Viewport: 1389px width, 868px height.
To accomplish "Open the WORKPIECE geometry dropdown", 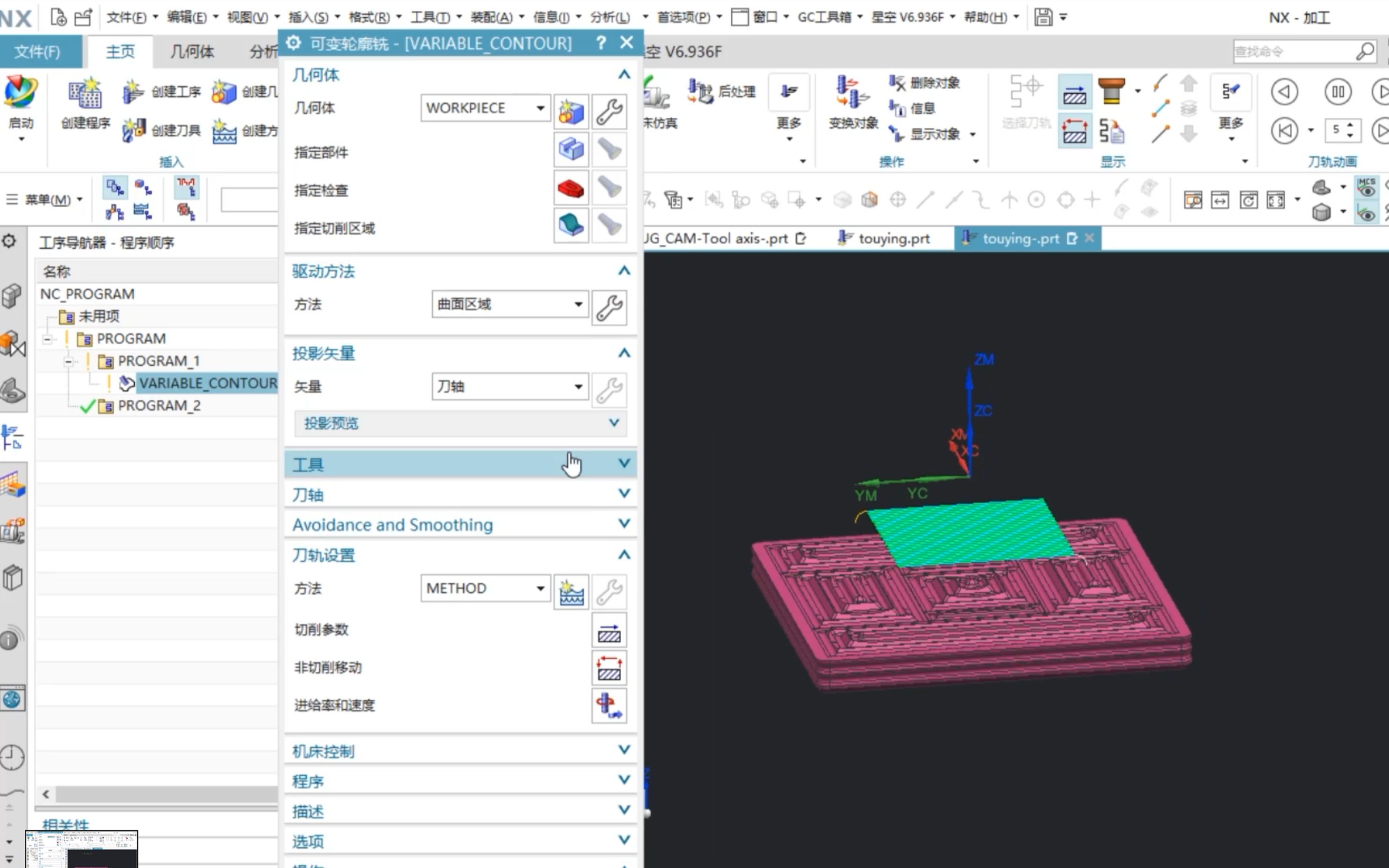I will (x=540, y=108).
